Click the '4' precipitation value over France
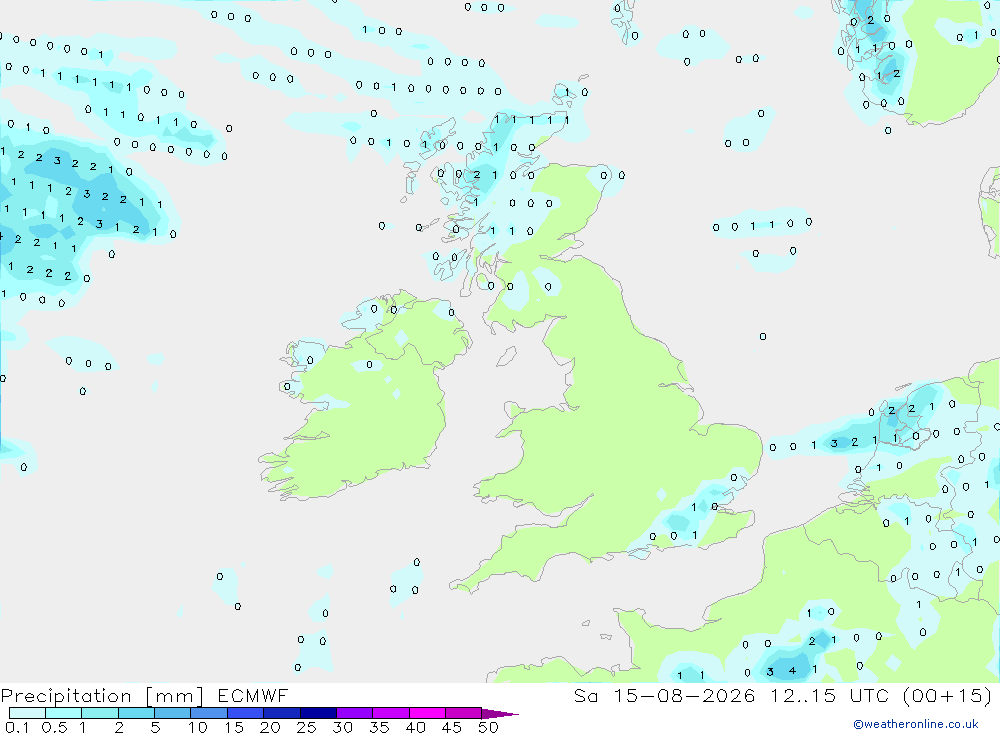Screen dimensions: 1000x733 [792, 670]
